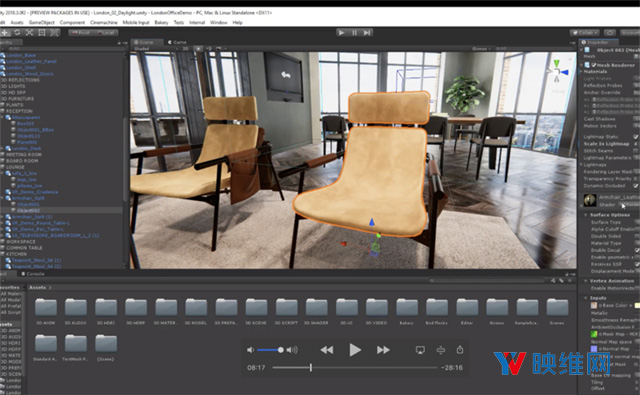Click the Unity Pause button

pyautogui.click(x=354, y=33)
